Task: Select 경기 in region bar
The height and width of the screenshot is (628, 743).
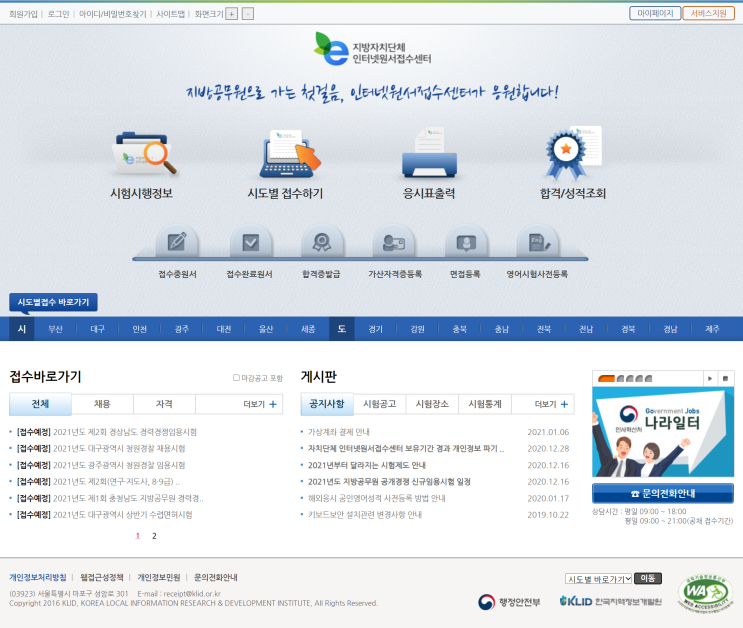Action: 376,329
